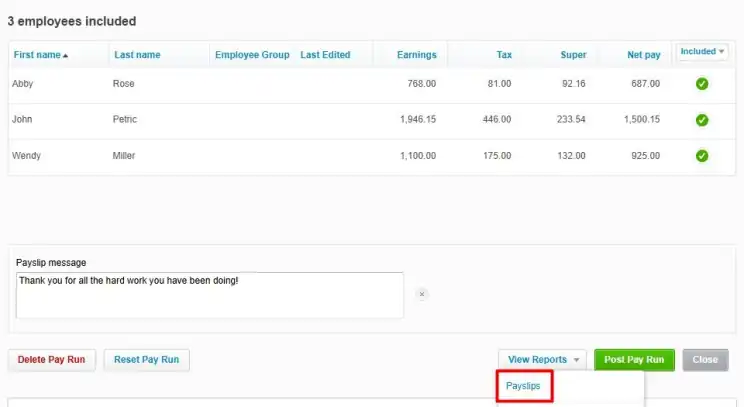
Task: Sort by Last Edited column header
Action: 325,55
